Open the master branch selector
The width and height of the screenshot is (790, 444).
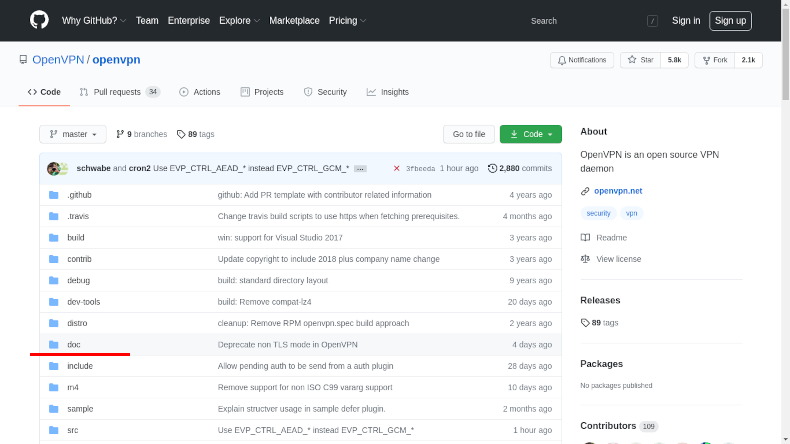point(73,134)
